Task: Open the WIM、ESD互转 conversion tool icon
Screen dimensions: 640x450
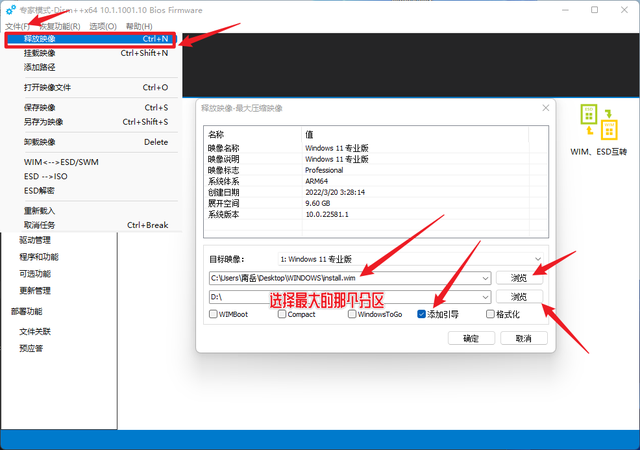Action: pyautogui.click(x=599, y=123)
